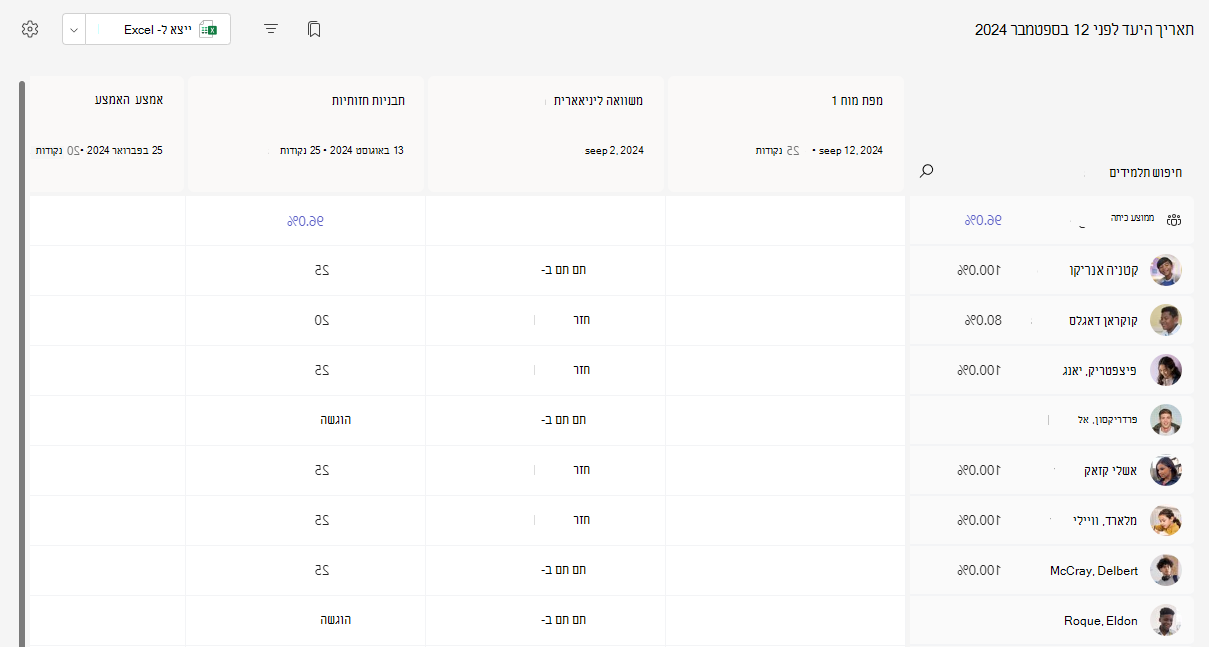Click the bookmark icon in toolbar
The image size is (1209, 647).
(x=314, y=29)
